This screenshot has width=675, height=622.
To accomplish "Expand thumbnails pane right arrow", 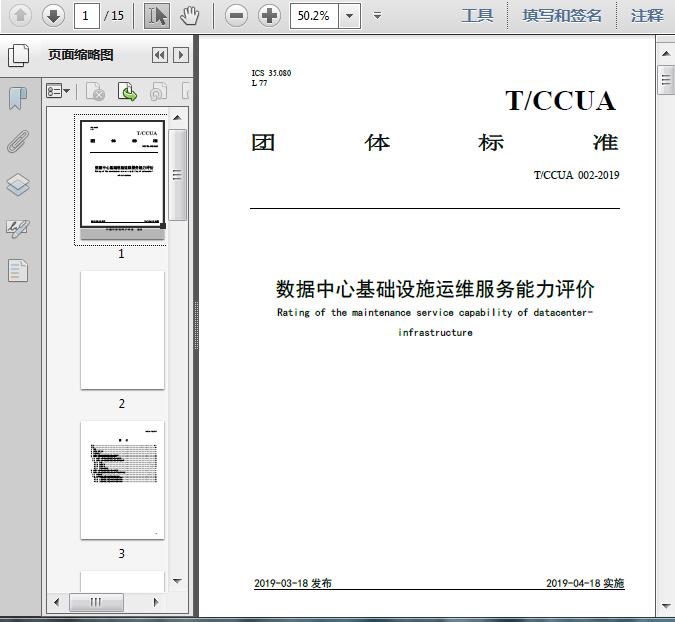I will click(x=181, y=55).
